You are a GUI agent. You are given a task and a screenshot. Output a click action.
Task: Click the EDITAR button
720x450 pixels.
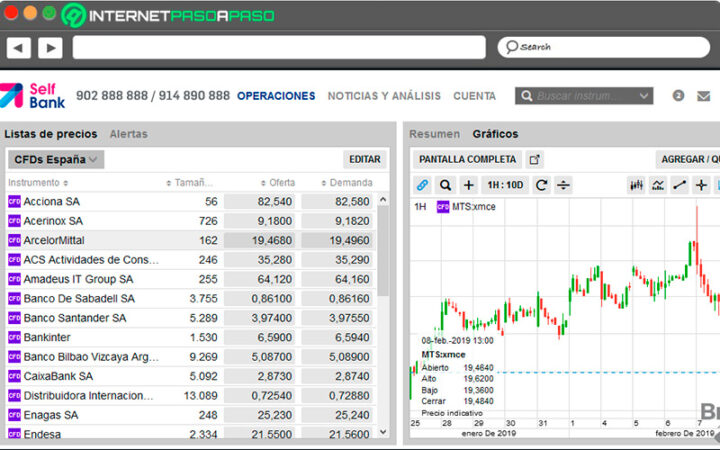tap(365, 159)
